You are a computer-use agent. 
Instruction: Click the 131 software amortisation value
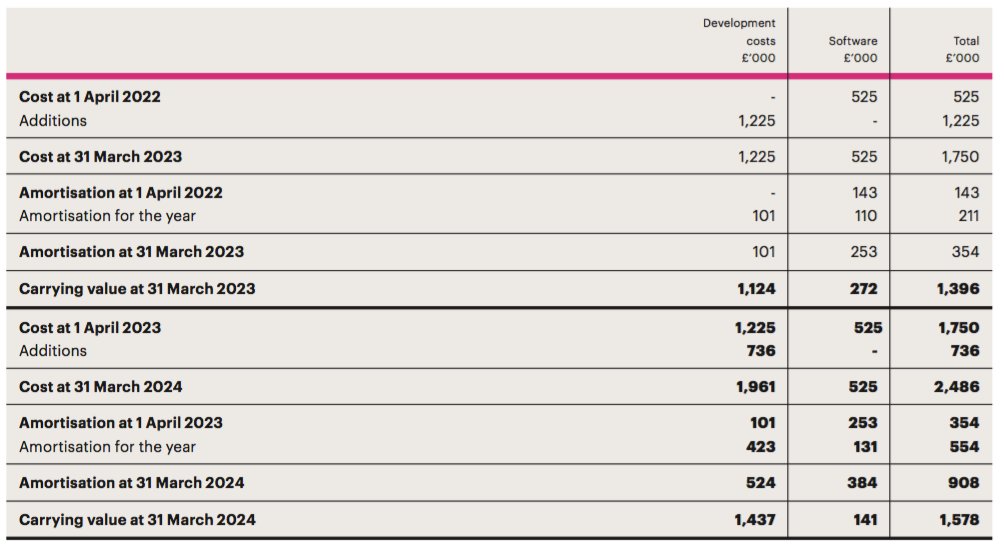click(x=865, y=446)
